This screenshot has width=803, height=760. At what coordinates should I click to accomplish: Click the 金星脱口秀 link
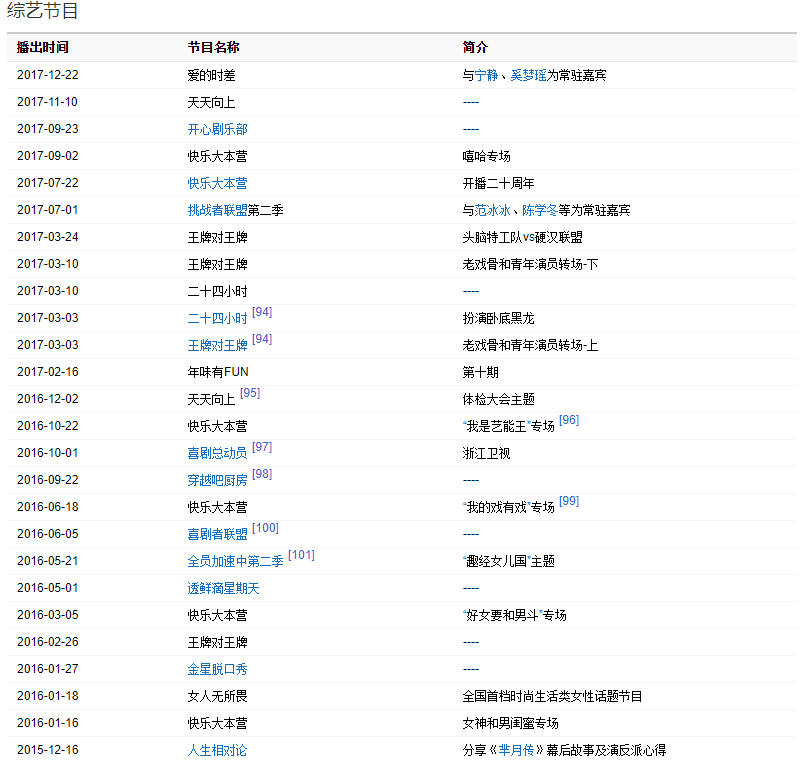tap(217, 669)
